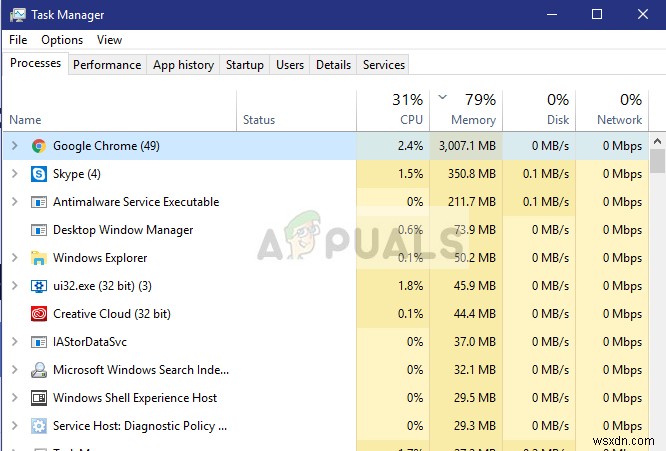Click the process list scrollbar thumb
This screenshot has width=666, height=451.
[x=657, y=161]
